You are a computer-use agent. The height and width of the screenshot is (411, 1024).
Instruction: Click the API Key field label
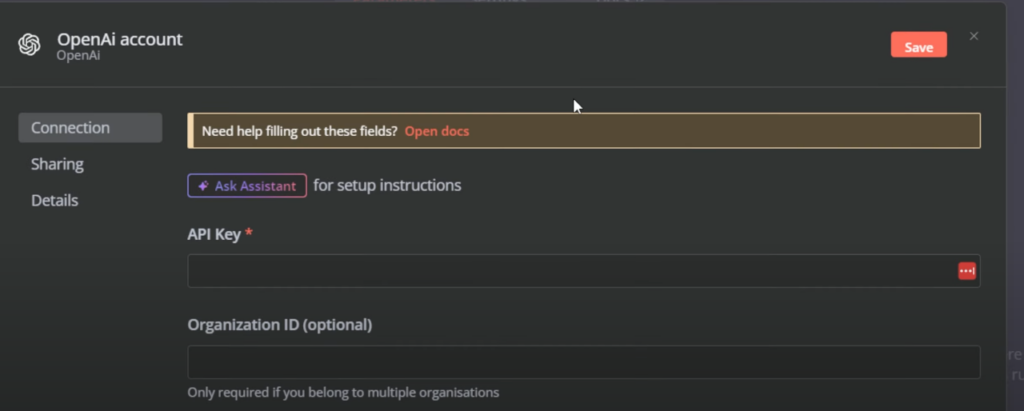tap(214, 233)
